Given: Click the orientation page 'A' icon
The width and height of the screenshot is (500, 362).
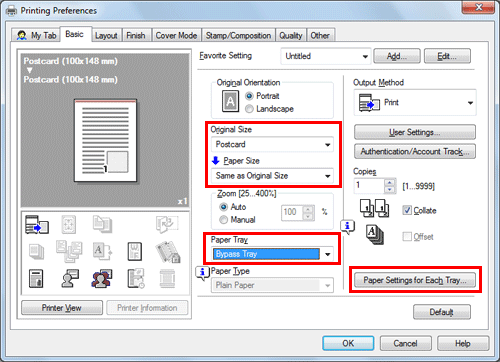Looking at the screenshot, I should (230, 101).
